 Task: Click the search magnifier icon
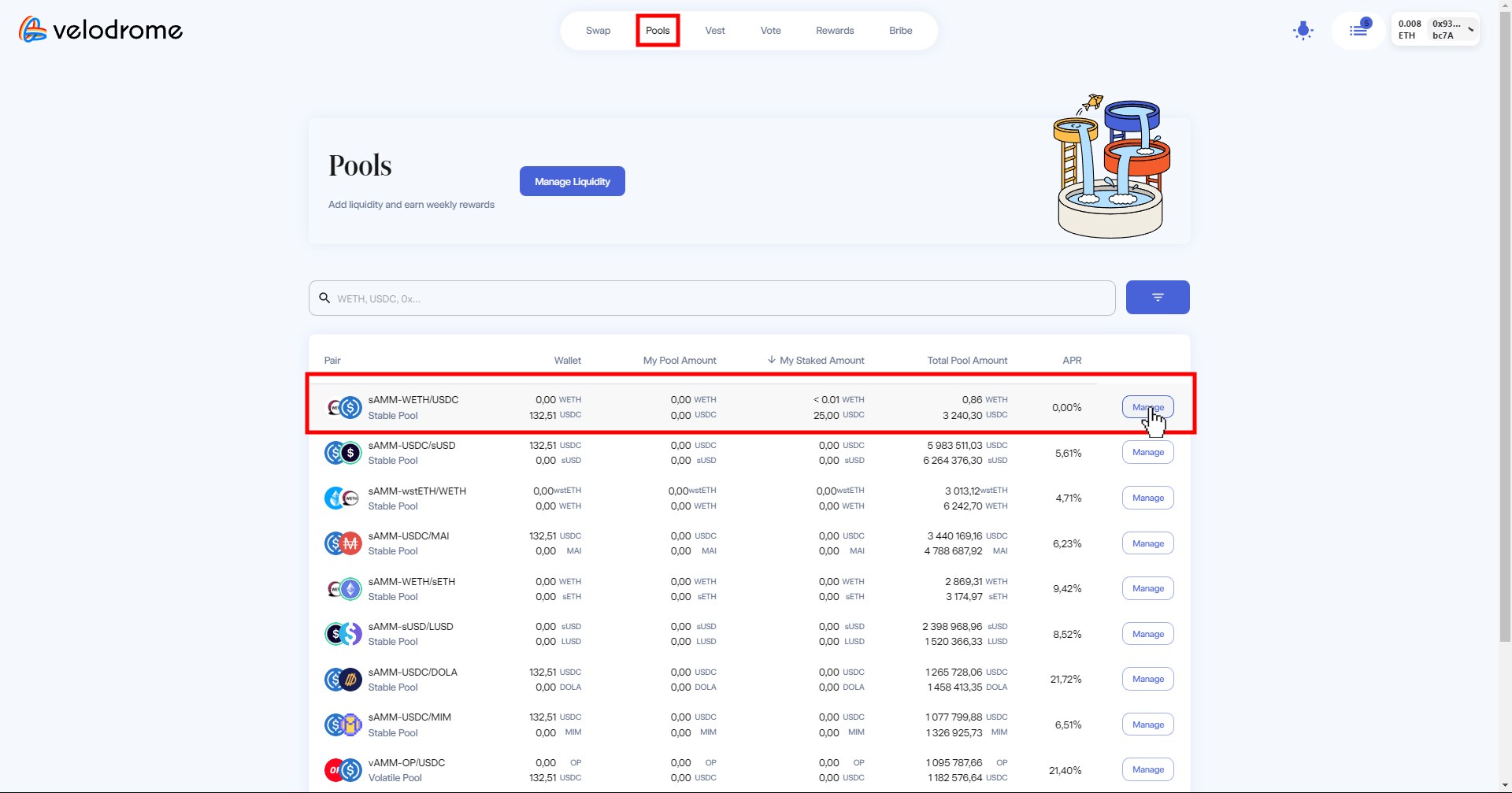pos(324,298)
